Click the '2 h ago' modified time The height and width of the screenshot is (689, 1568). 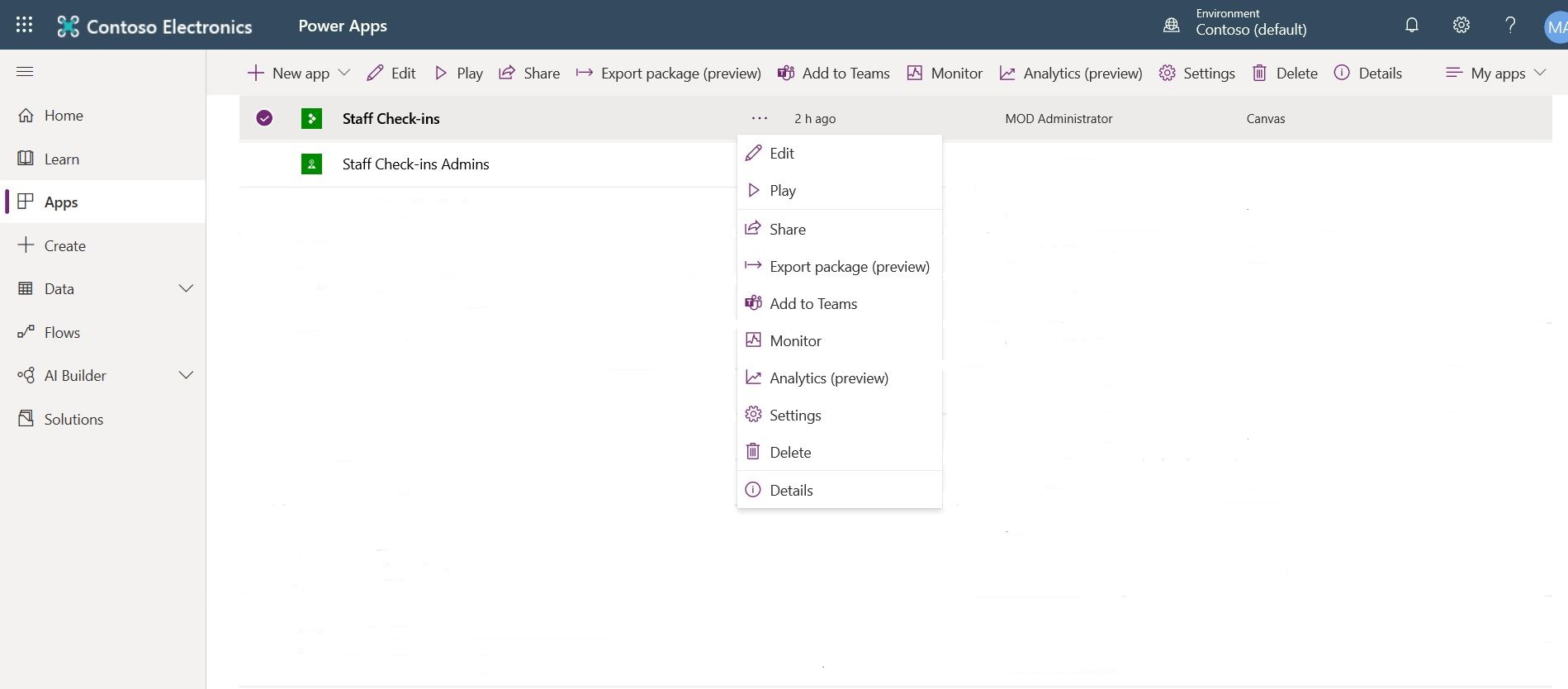(815, 119)
